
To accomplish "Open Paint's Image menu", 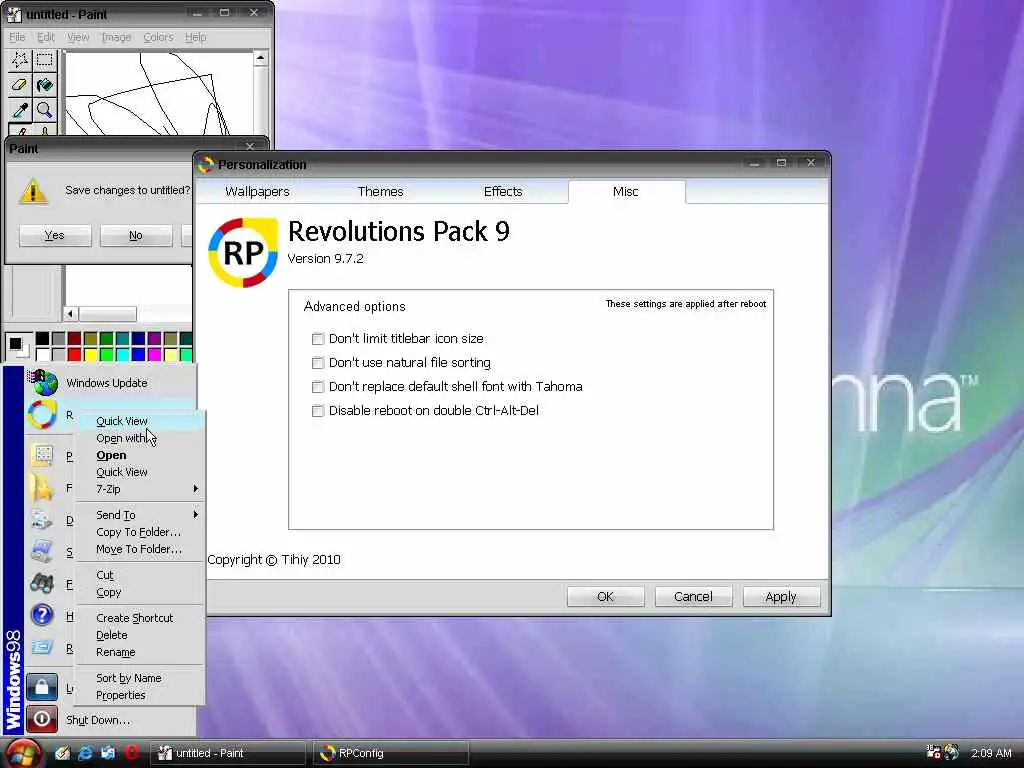I will pyautogui.click(x=116, y=37).
